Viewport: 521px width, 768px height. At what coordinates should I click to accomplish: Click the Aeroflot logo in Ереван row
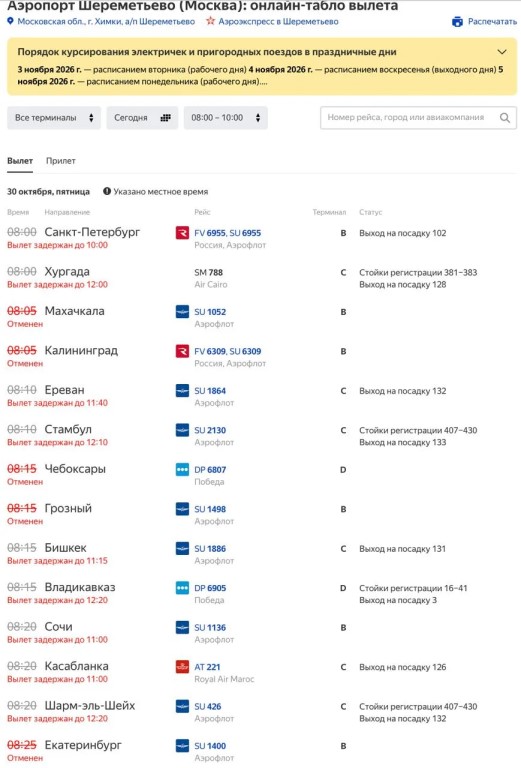pyautogui.click(x=182, y=390)
